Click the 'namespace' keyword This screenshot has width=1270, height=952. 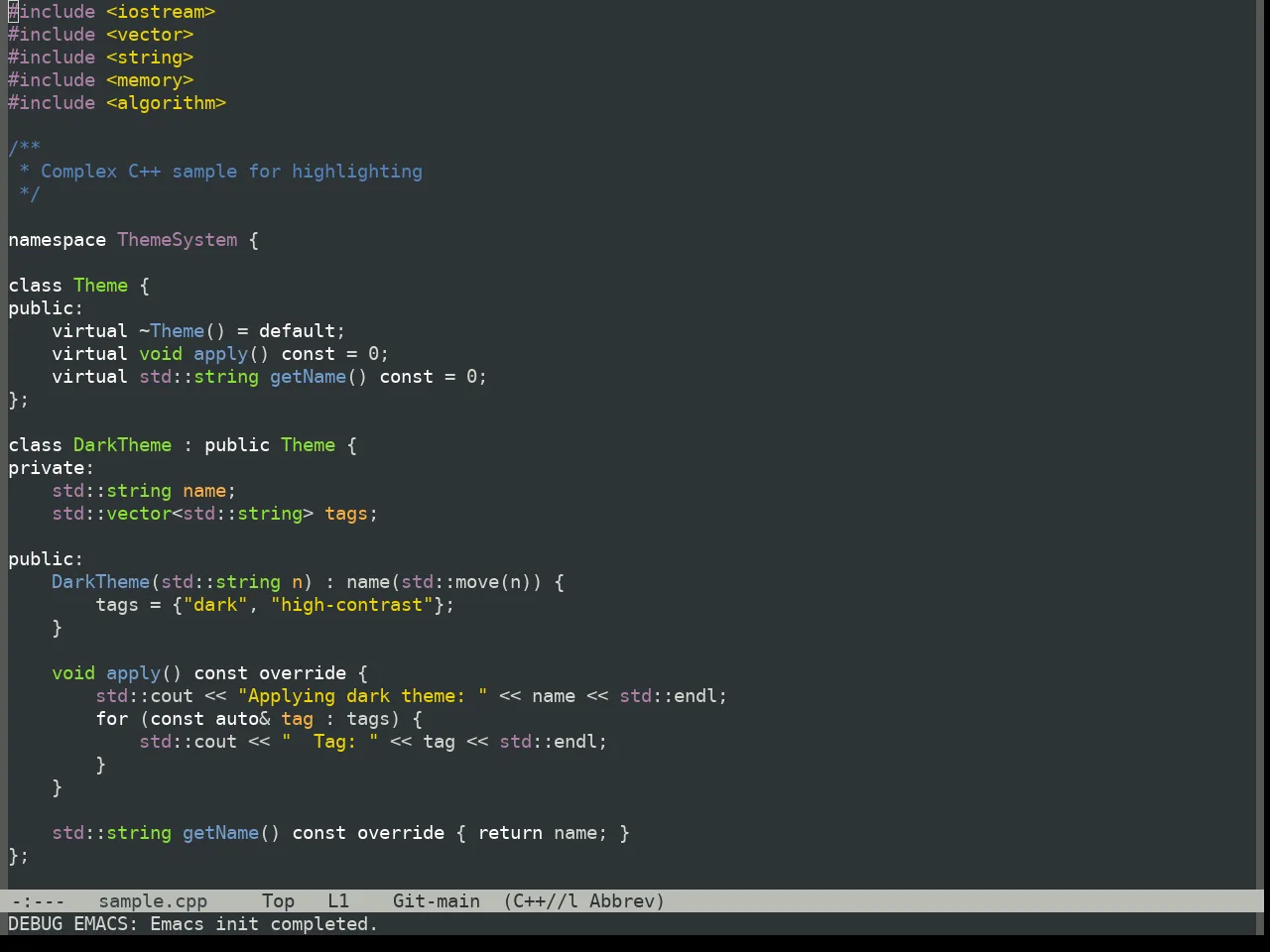click(x=58, y=240)
